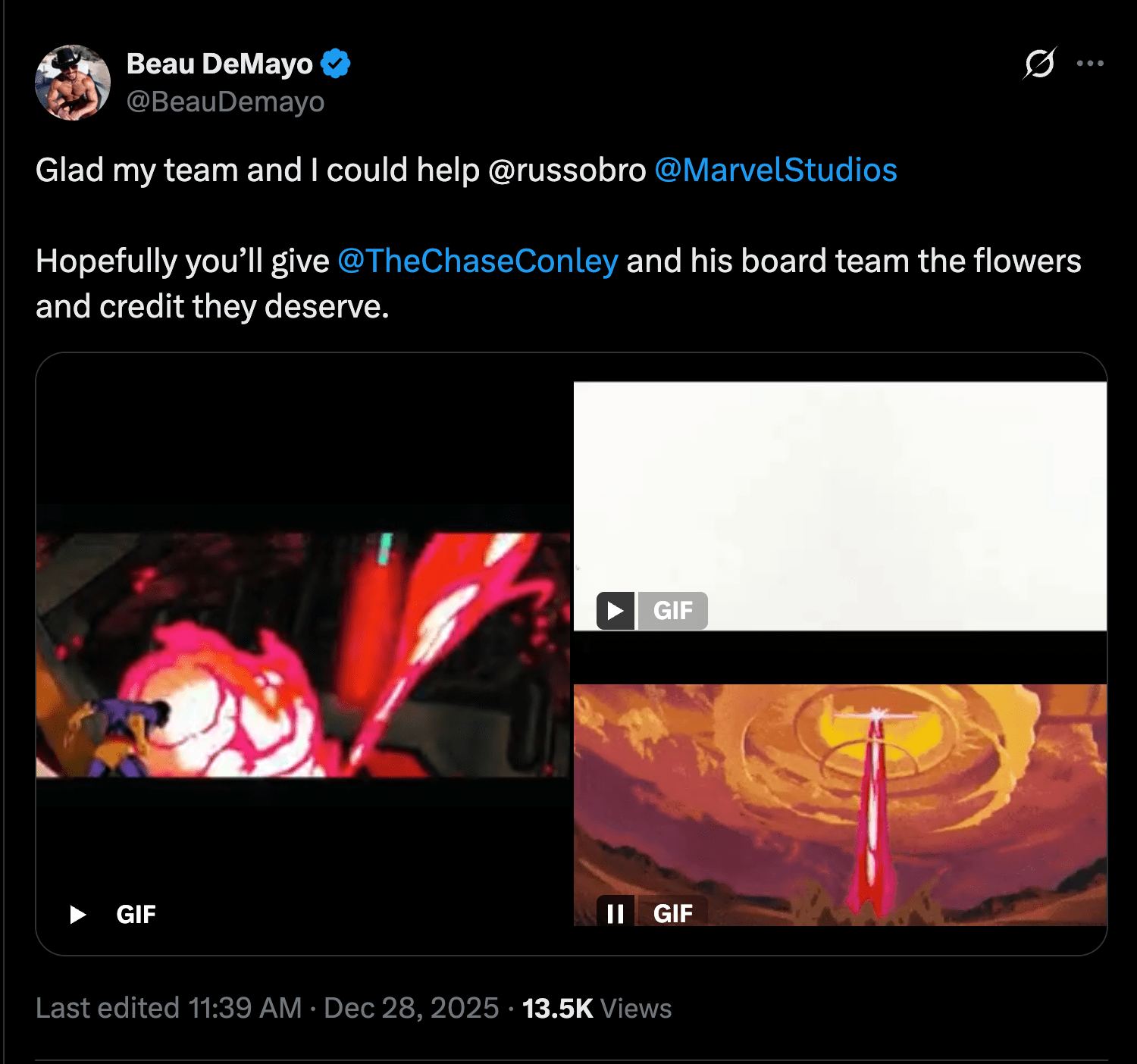The height and width of the screenshot is (1064, 1137).
Task: Click GIF badge on orange sky image
Action: (673, 913)
